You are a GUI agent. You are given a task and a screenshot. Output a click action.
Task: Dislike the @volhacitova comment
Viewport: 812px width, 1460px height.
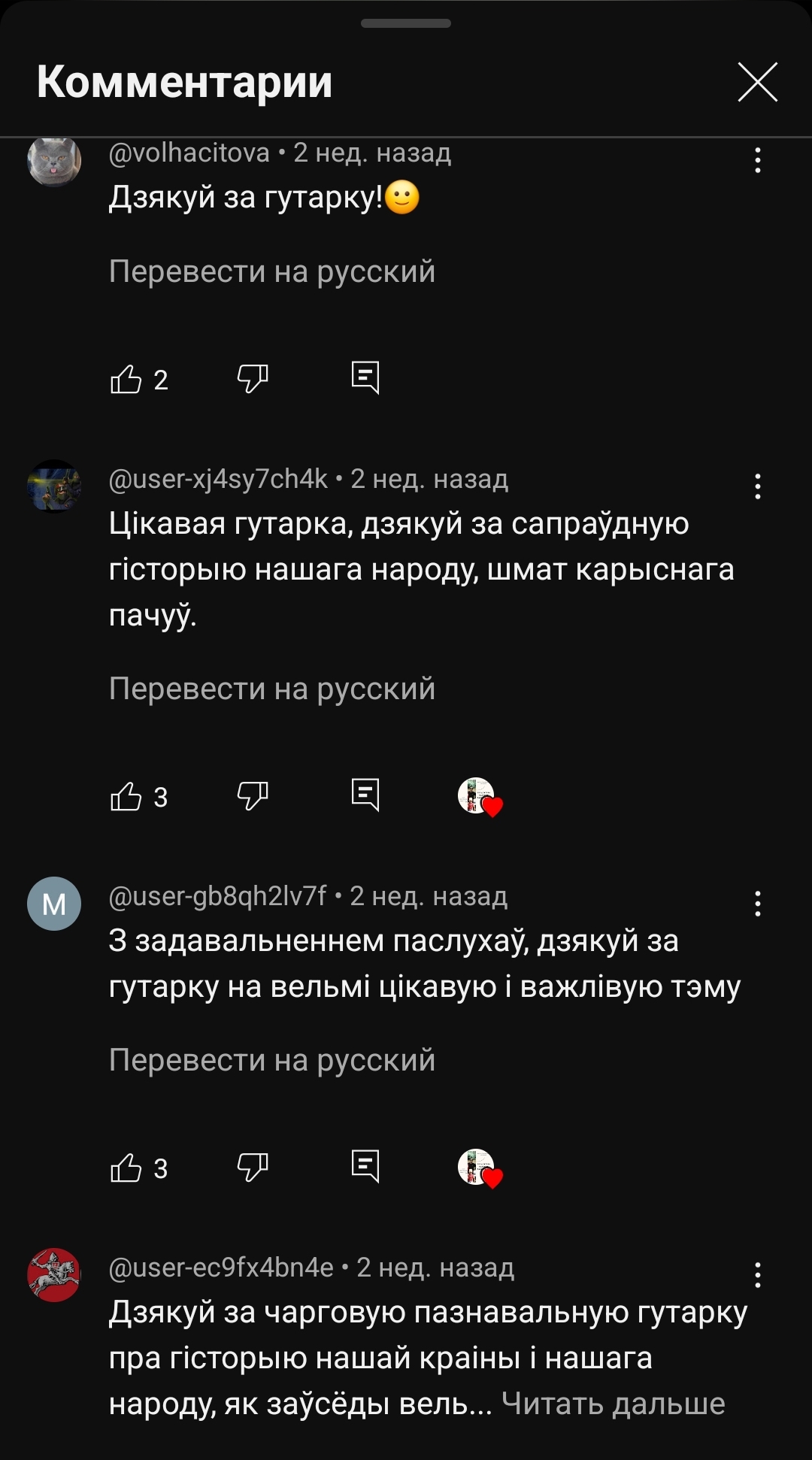[253, 379]
